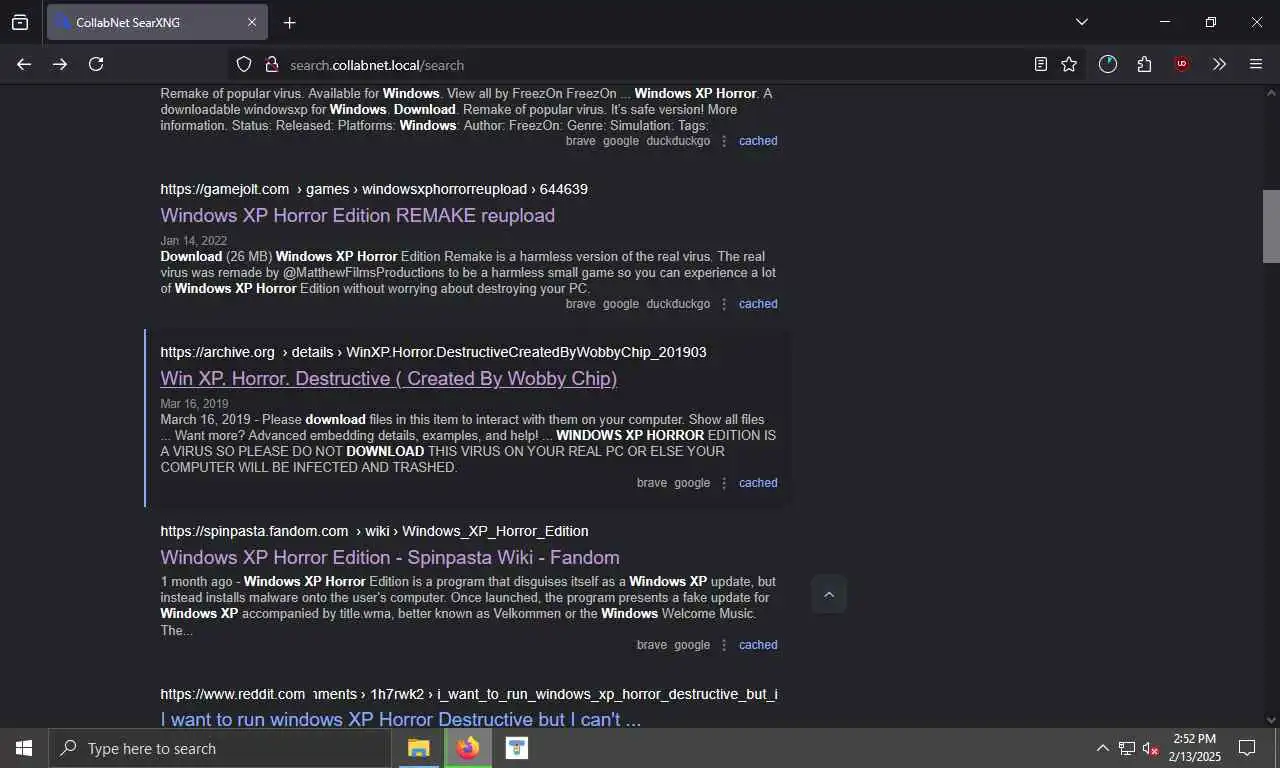Open the third pinned taskbar app
Viewport: 1280px width, 768px height.
pos(516,748)
